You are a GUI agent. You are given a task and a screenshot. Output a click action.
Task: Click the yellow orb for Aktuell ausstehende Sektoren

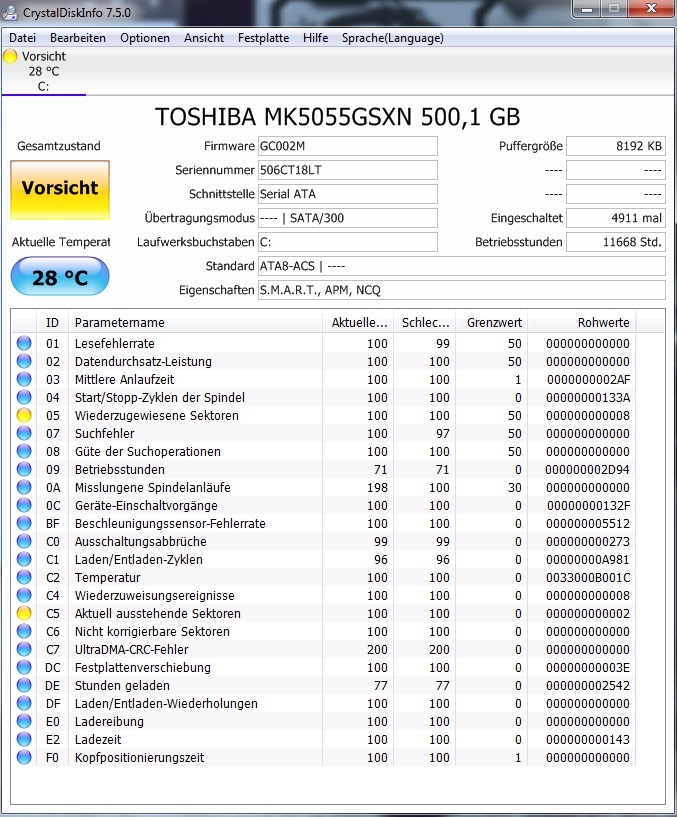24,613
